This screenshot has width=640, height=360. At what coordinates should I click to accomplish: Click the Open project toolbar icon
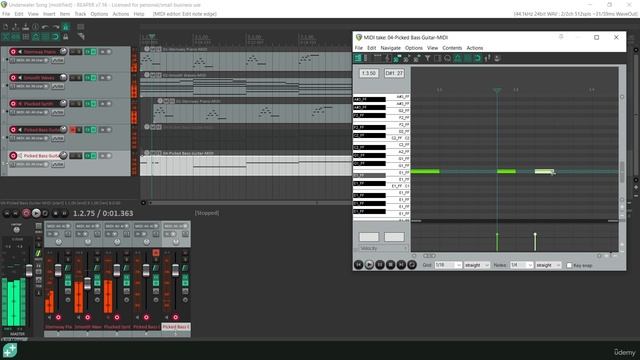[16, 27]
